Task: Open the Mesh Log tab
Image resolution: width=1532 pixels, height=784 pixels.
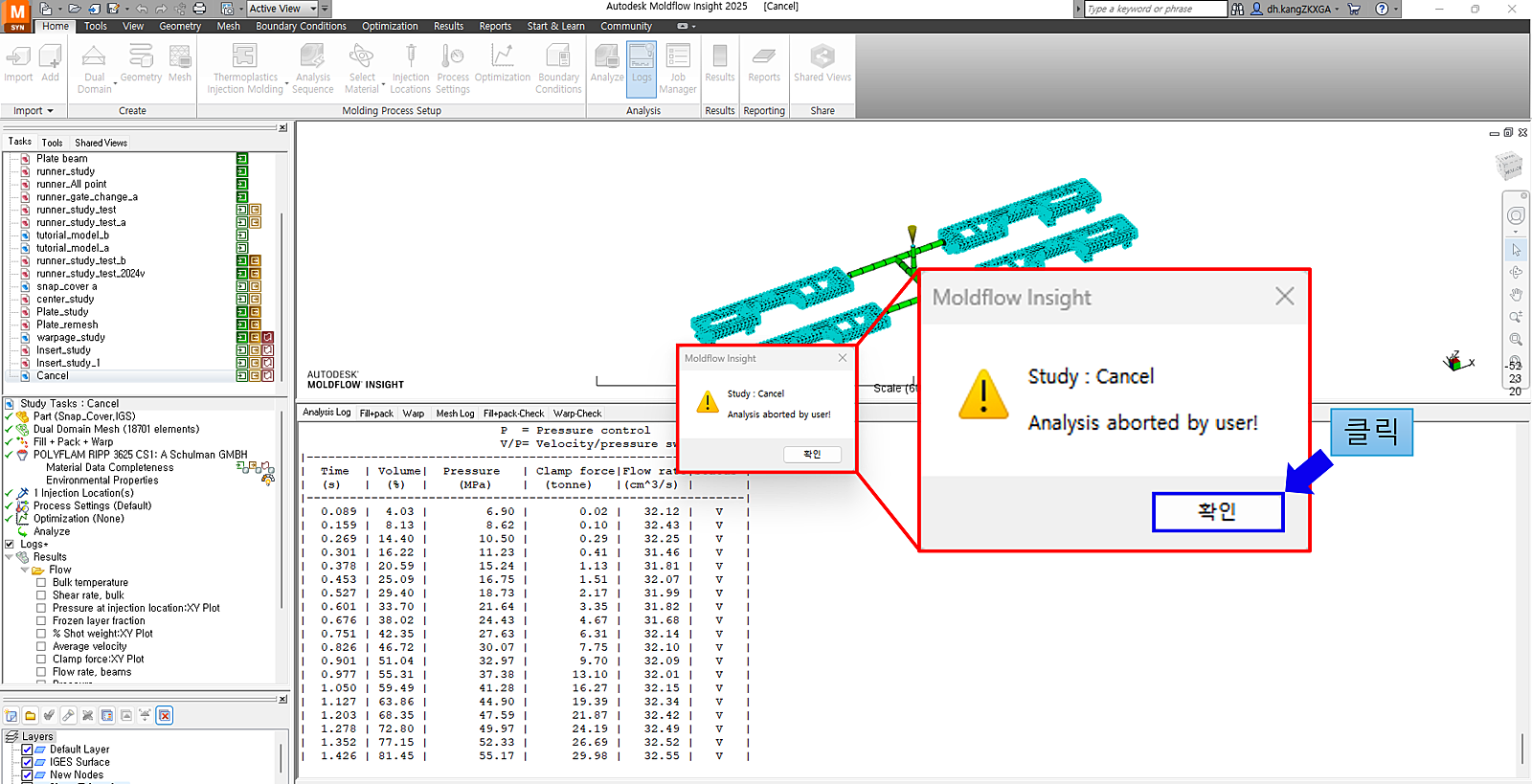Action: [x=455, y=414]
